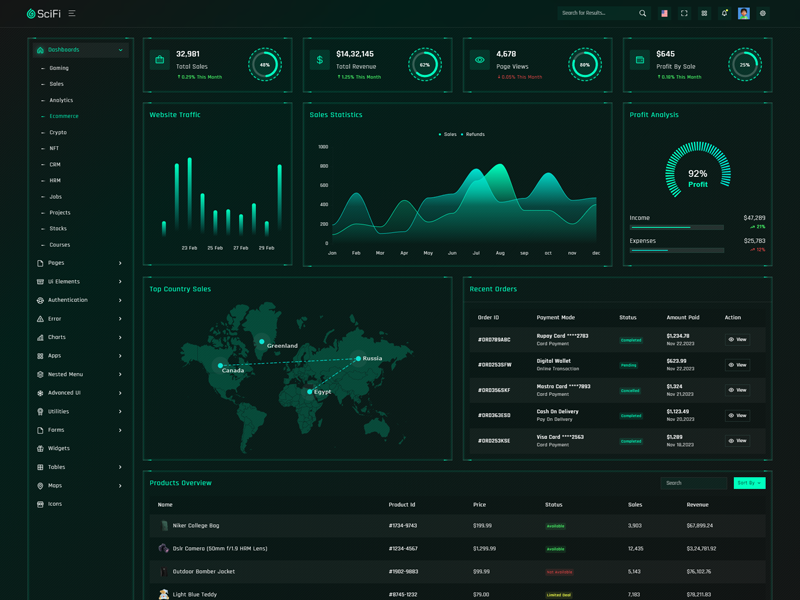Image resolution: width=800 pixels, height=600 pixels.
Task: Click the Income progress bar
Action: tap(676, 228)
